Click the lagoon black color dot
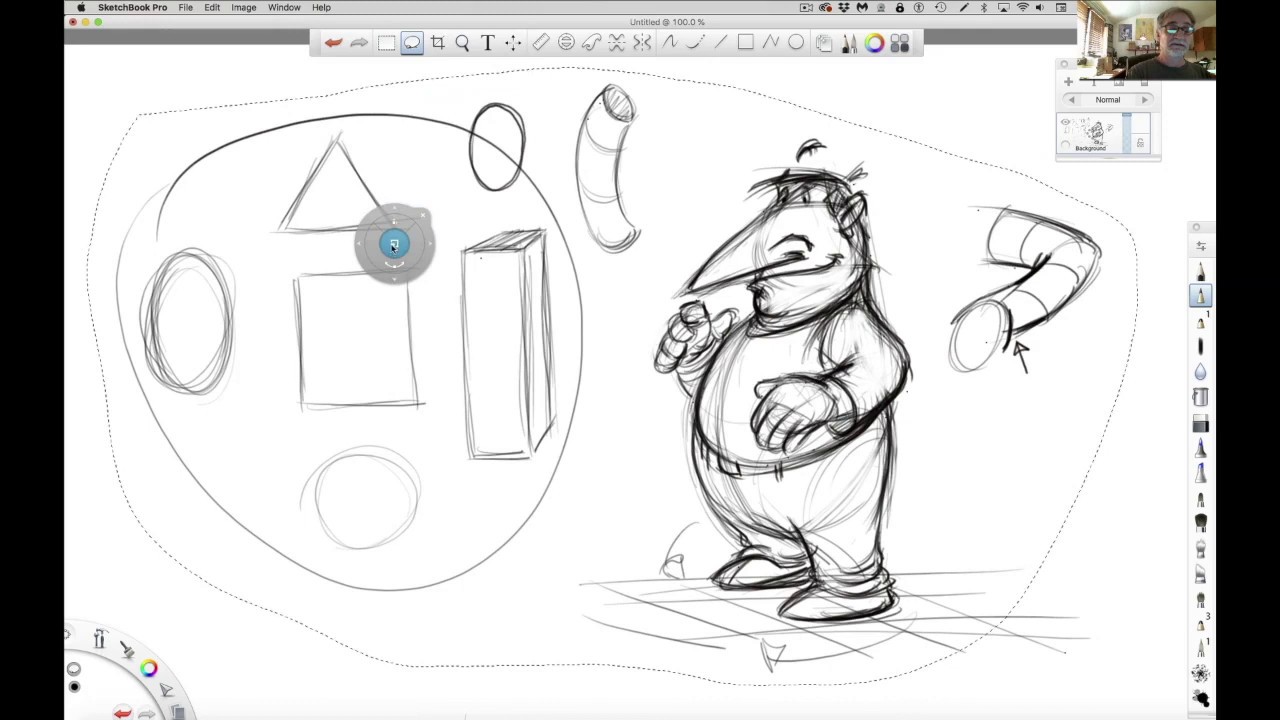Image resolution: width=1280 pixels, height=720 pixels. 74,687
